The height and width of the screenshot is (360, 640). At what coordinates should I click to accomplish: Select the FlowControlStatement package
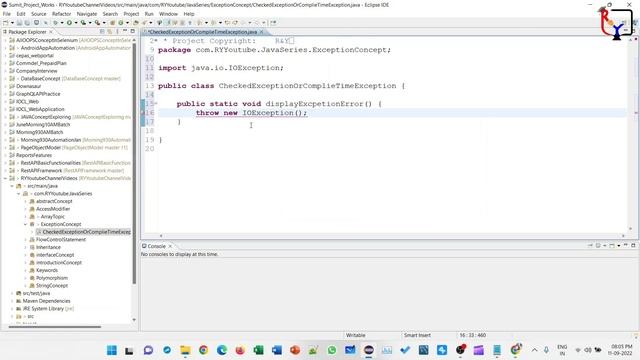point(61,240)
